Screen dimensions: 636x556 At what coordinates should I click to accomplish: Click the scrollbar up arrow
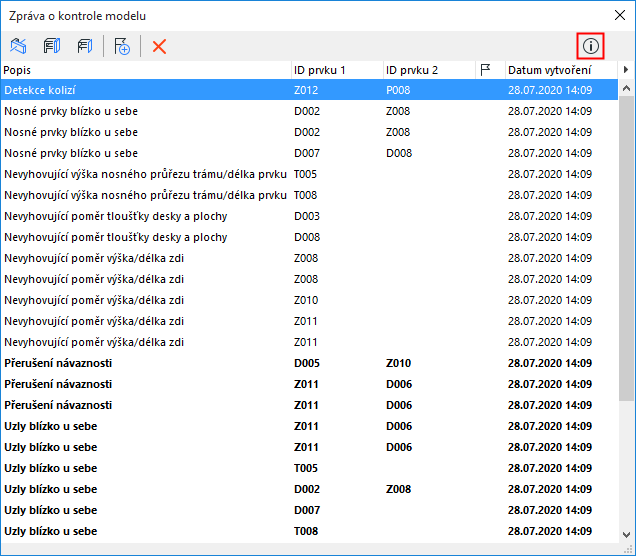point(627,88)
